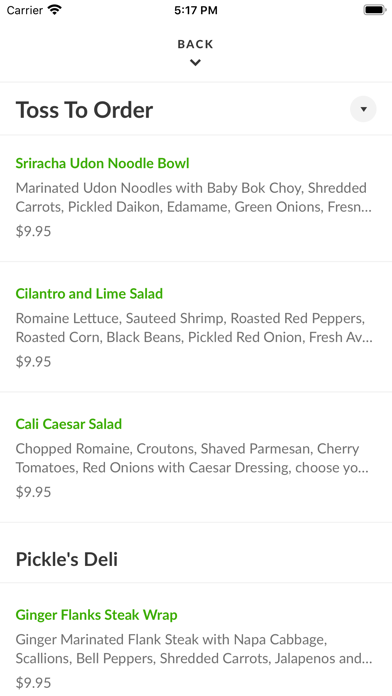Tap the $9.95 price under Cilantro Lime Salad

coord(33,362)
